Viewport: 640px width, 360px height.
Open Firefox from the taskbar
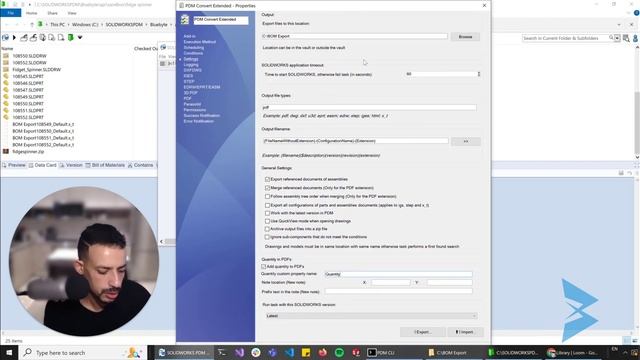coord(322,352)
